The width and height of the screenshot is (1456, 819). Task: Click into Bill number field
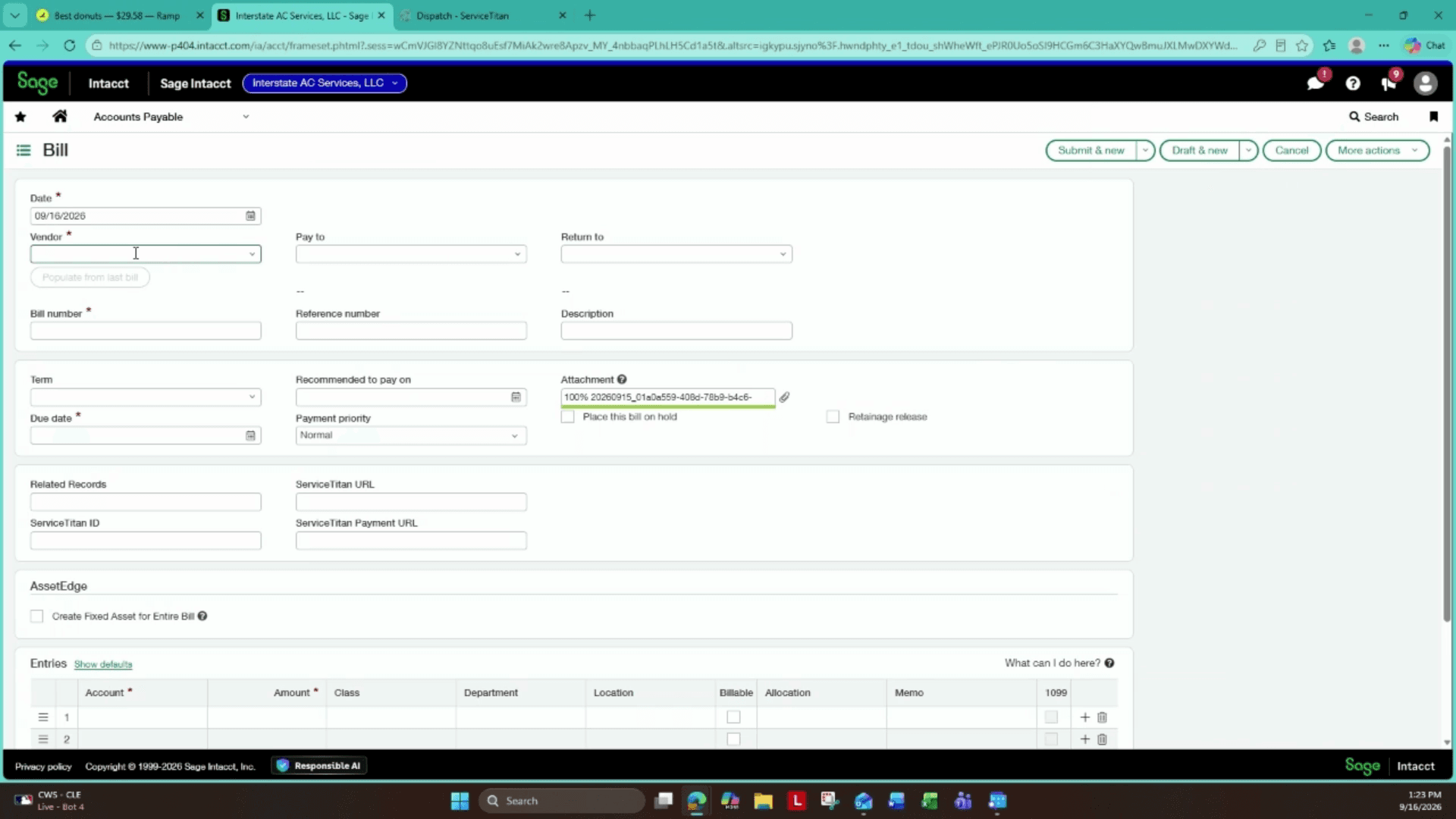pos(146,331)
